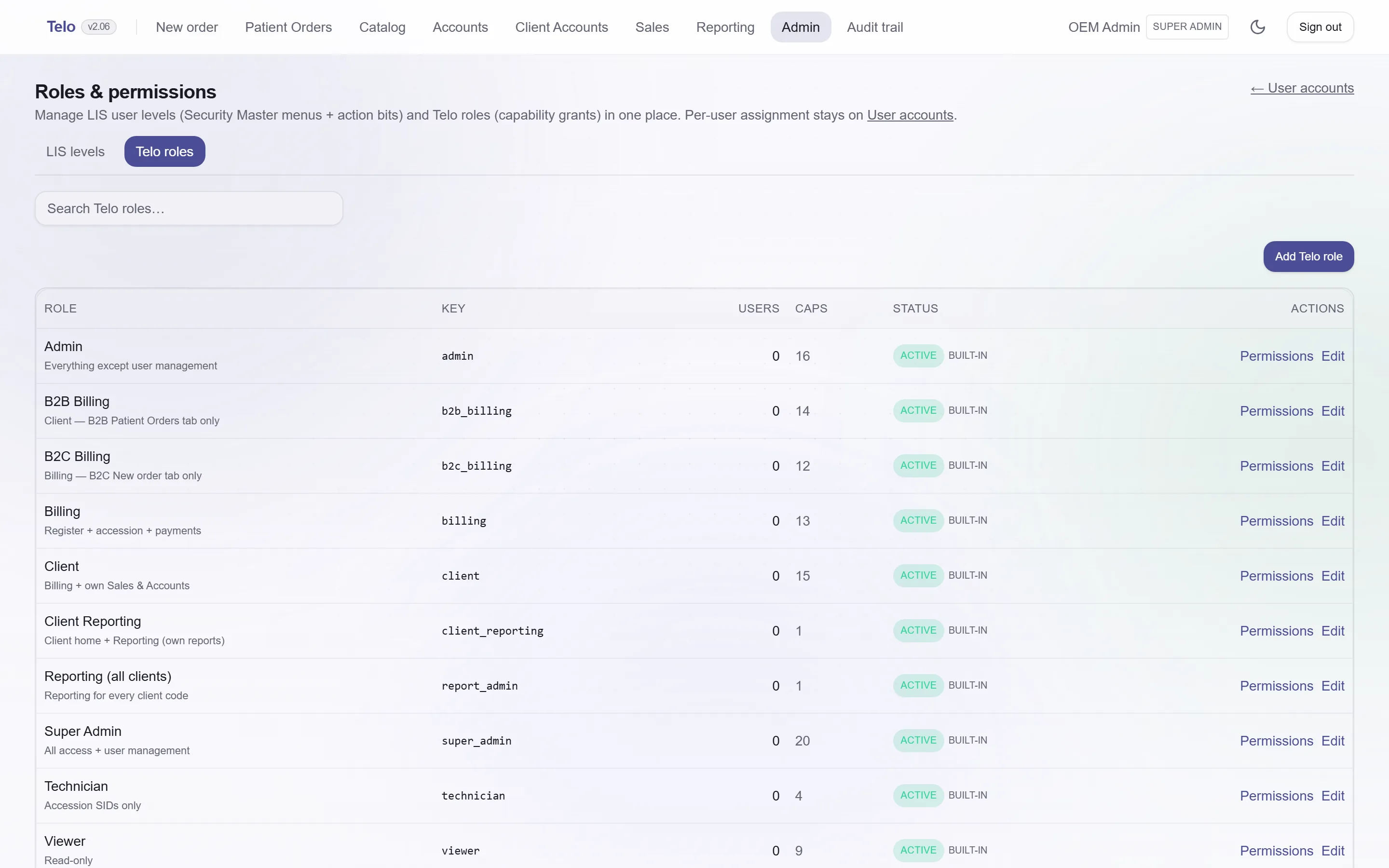Viewport: 1389px width, 868px height.
Task: Click the ACTIVE badge in Technician row
Action: pyautogui.click(x=918, y=796)
